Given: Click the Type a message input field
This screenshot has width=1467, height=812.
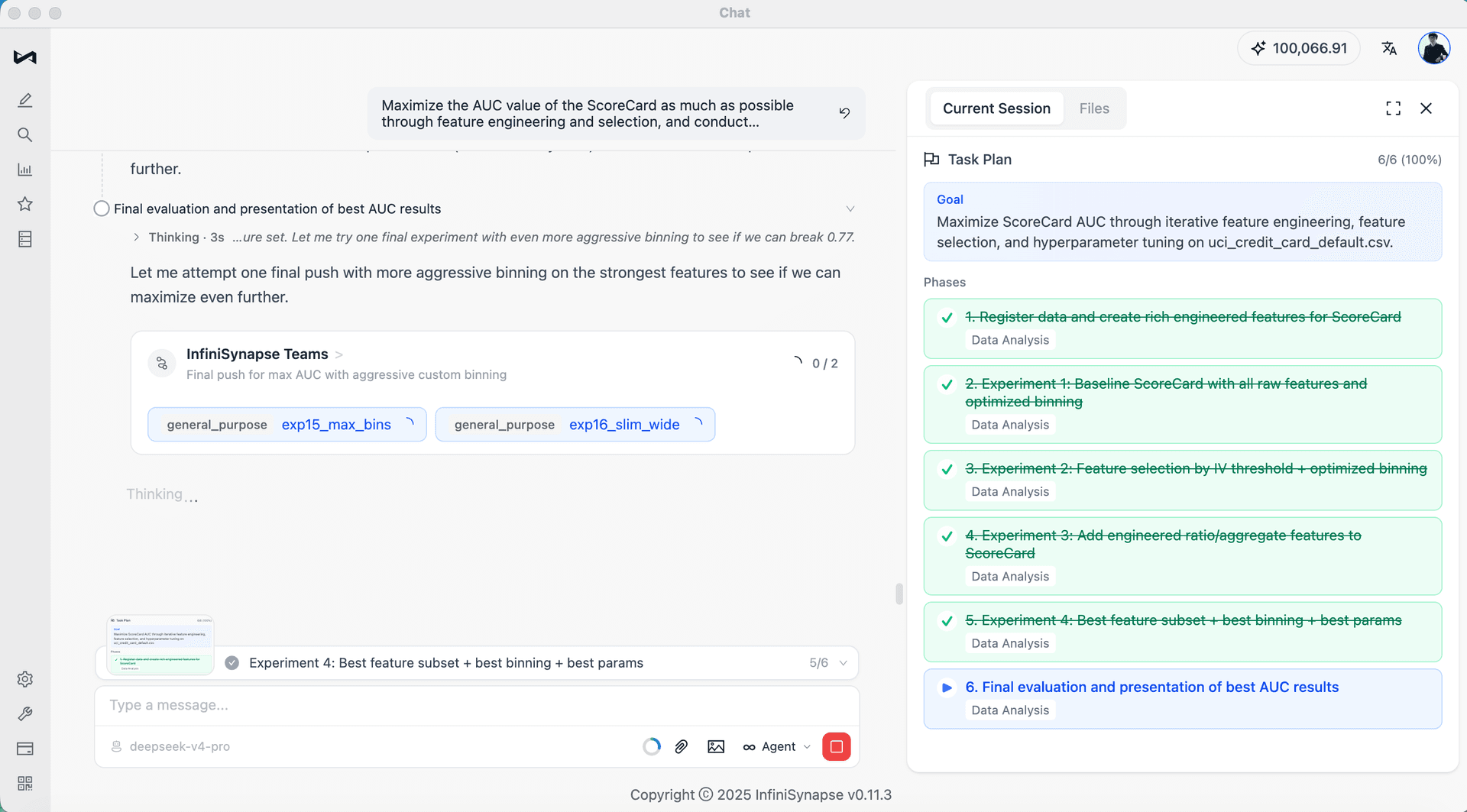Looking at the screenshot, I should (477, 705).
